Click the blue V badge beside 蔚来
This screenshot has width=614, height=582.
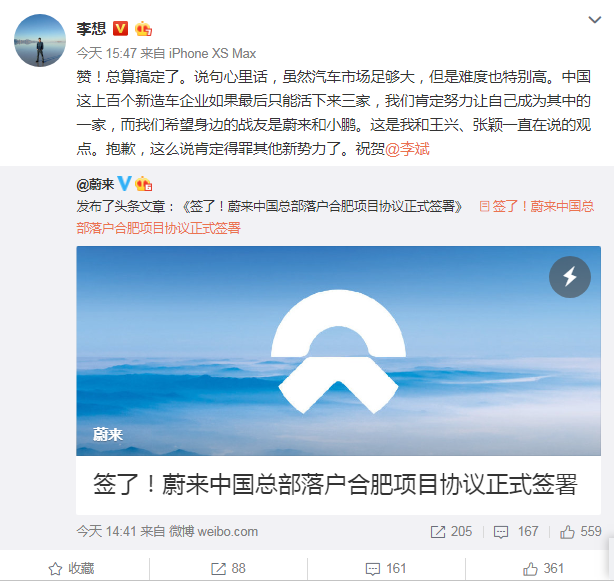(x=125, y=184)
